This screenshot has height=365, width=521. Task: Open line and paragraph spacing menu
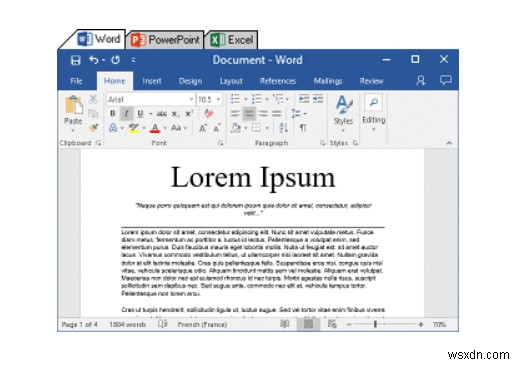point(296,114)
